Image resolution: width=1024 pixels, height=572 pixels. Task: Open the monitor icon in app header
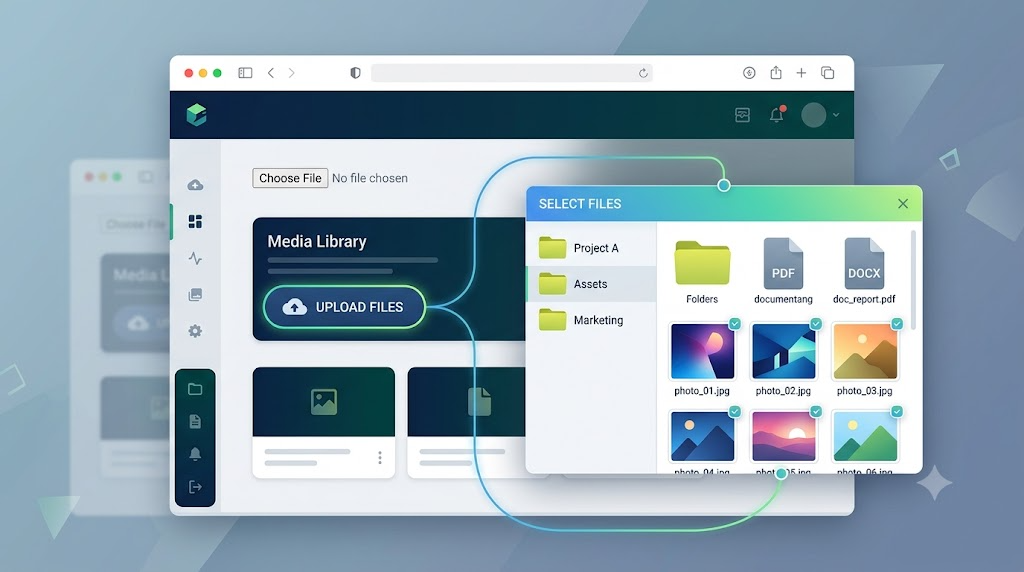click(743, 115)
